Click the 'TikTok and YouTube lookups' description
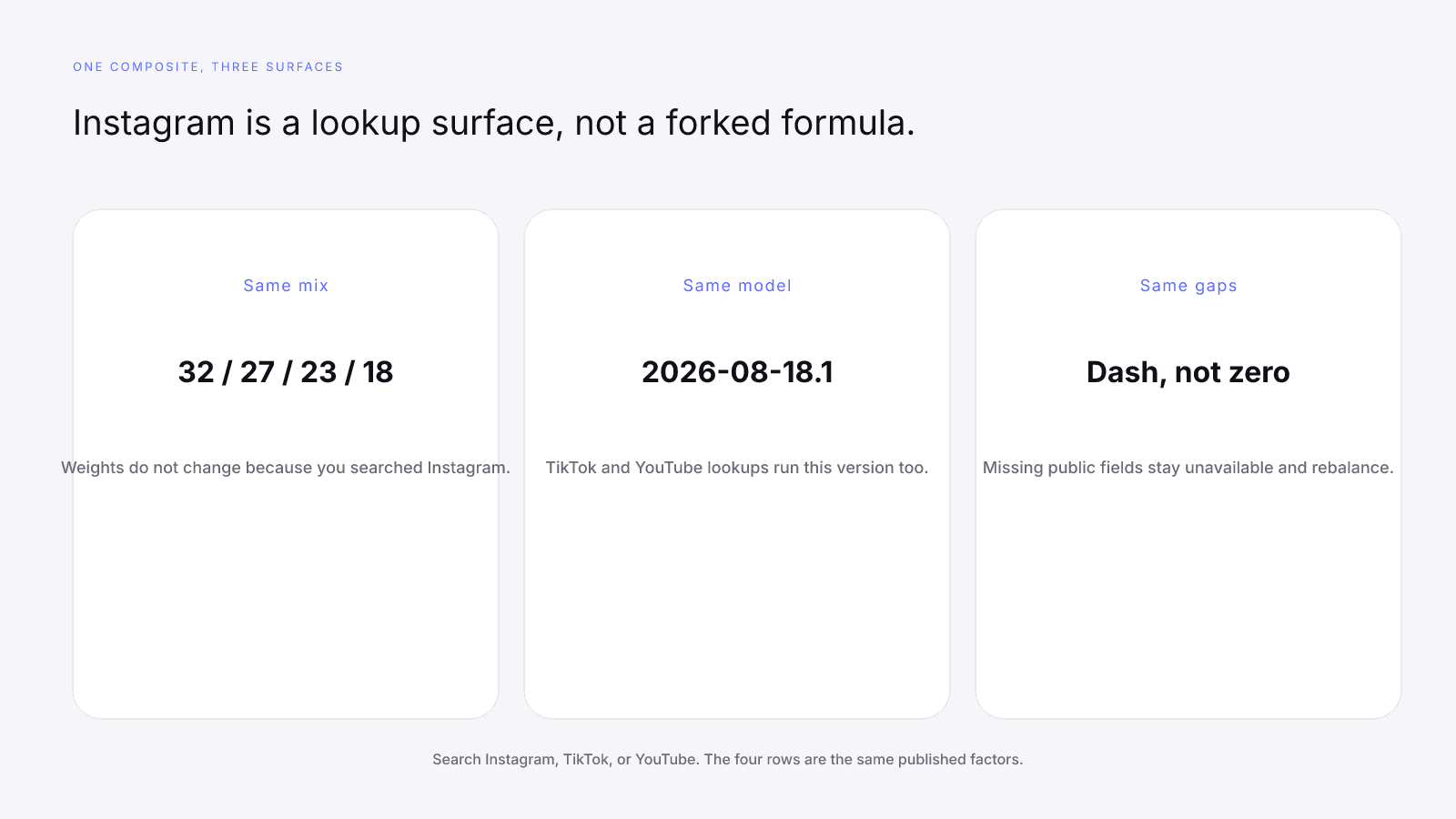Viewport: 1456px width, 819px height. [x=737, y=468]
